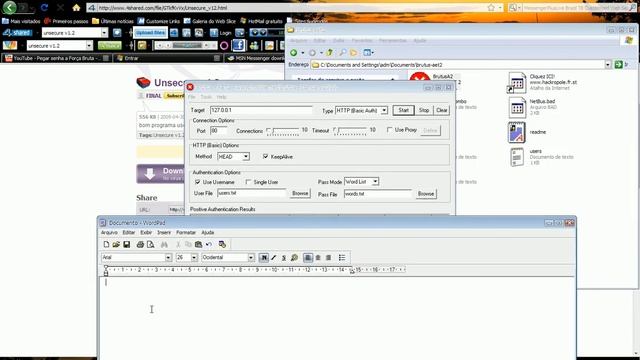640x360 pixels.
Task: Click the Stop button in Brutus
Action: 424,110
